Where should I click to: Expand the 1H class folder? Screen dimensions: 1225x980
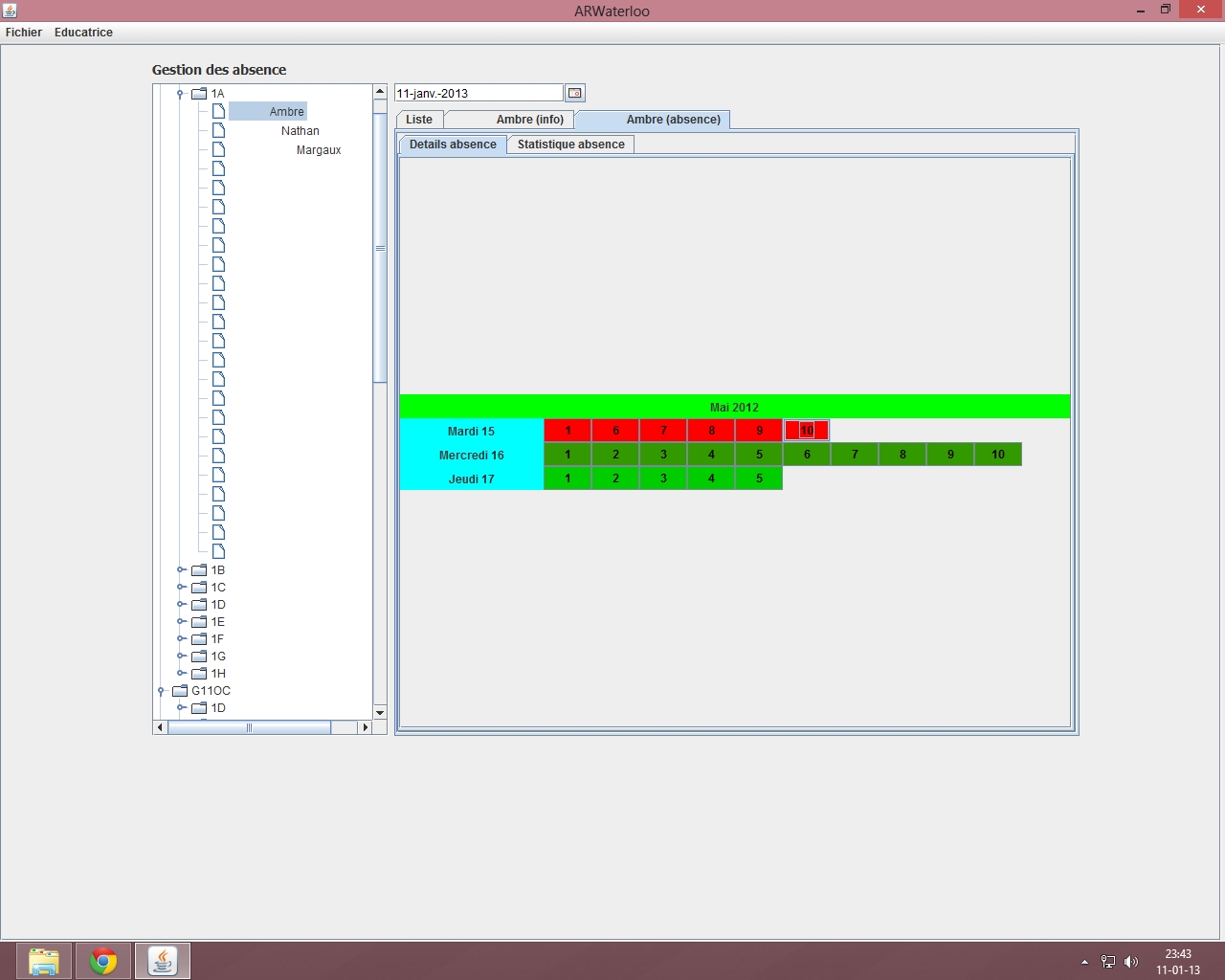(181, 674)
